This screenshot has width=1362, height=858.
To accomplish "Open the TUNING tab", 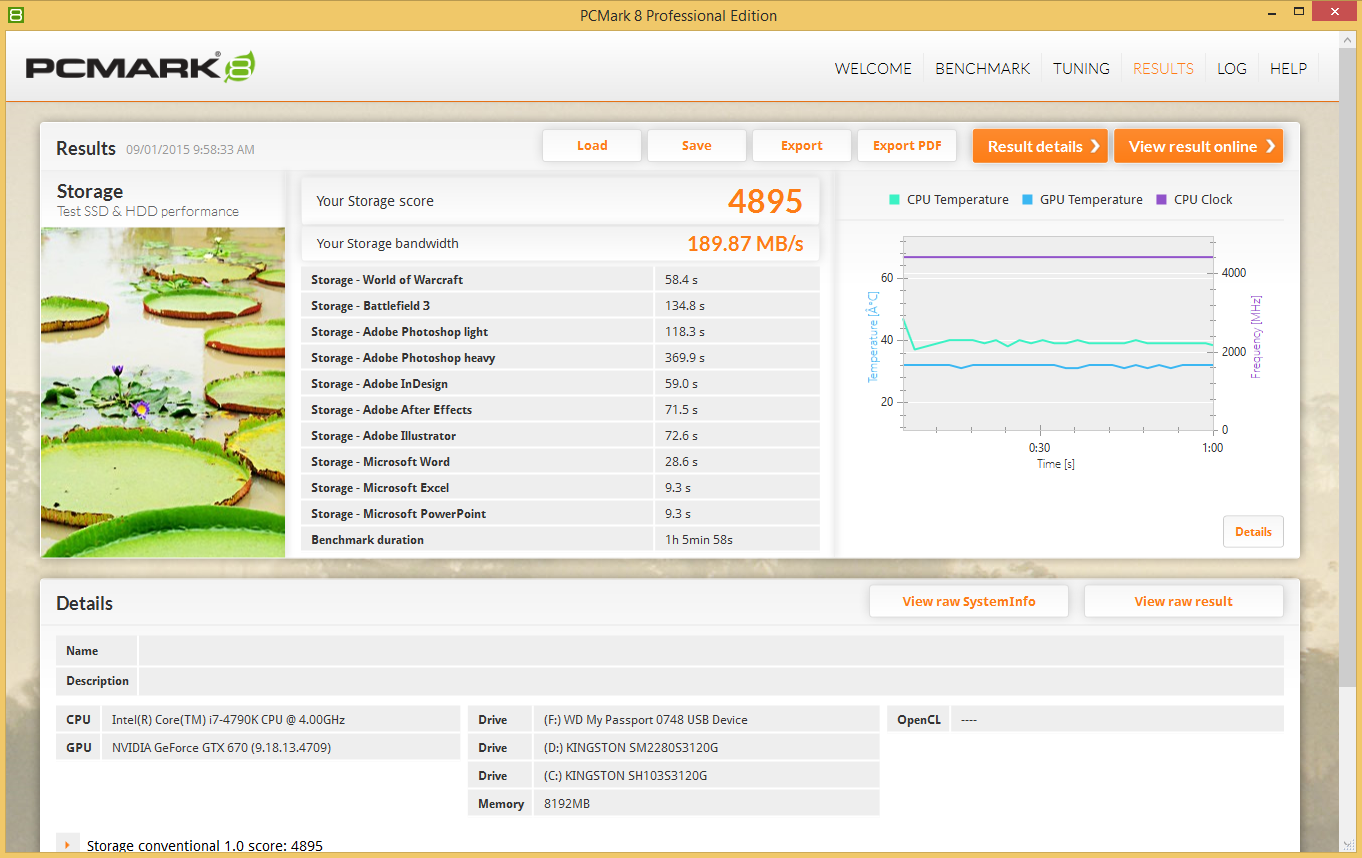I will (x=1081, y=68).
